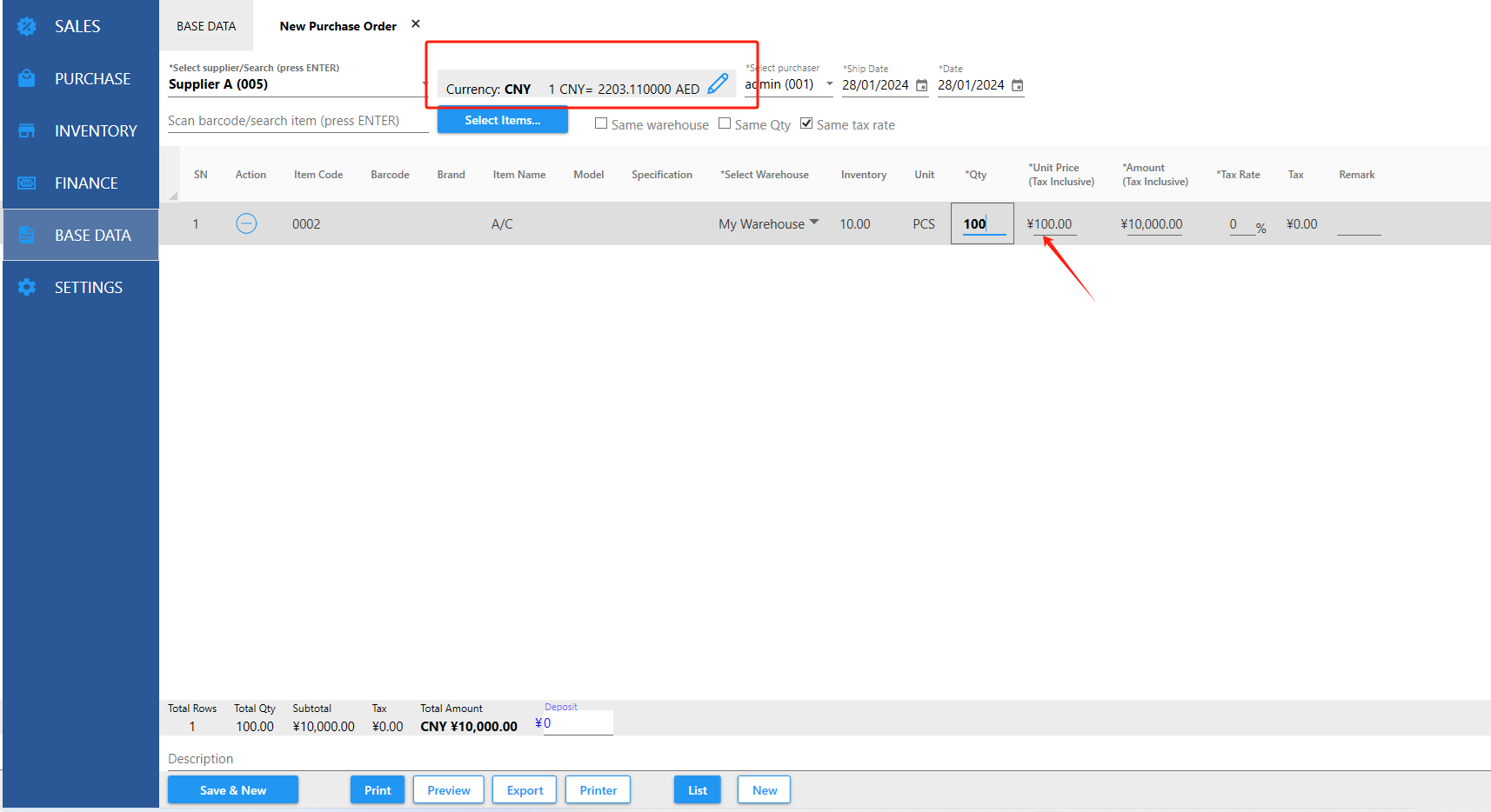This screenshot has height=812, width=1491.
Task: Click the Preview button
Action: pyautogui.click(x=449, y=789)
